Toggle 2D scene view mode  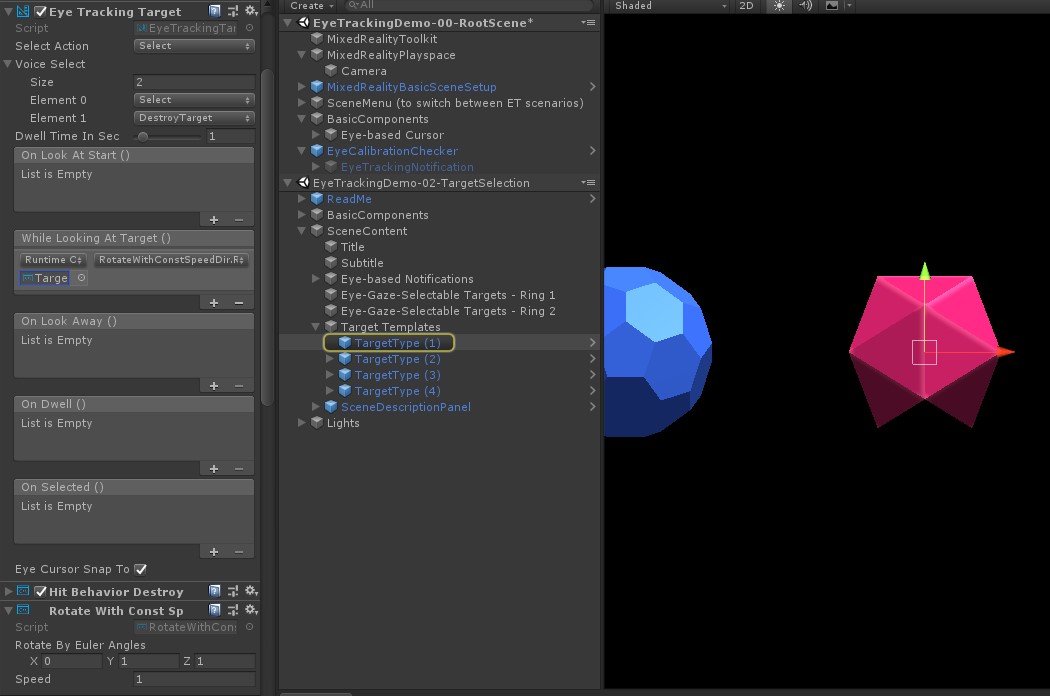746,5
